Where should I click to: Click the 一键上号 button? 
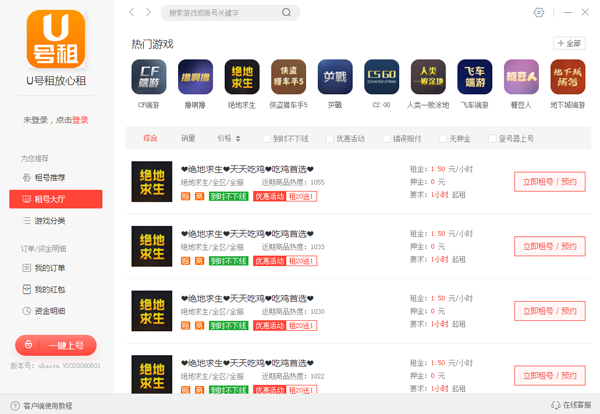click(56, 346)
